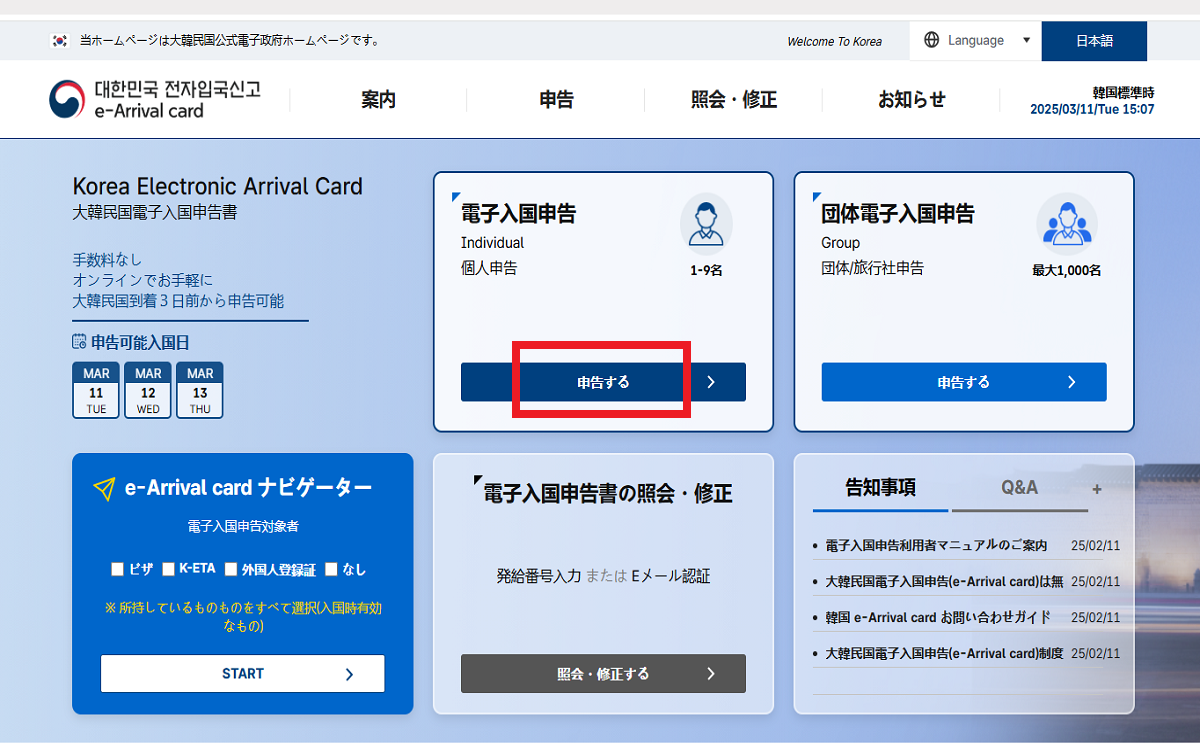The width and height of the screenshot is (1200, 743).
Task: Click the 日本語 language button
Action: pos(1094,40)
